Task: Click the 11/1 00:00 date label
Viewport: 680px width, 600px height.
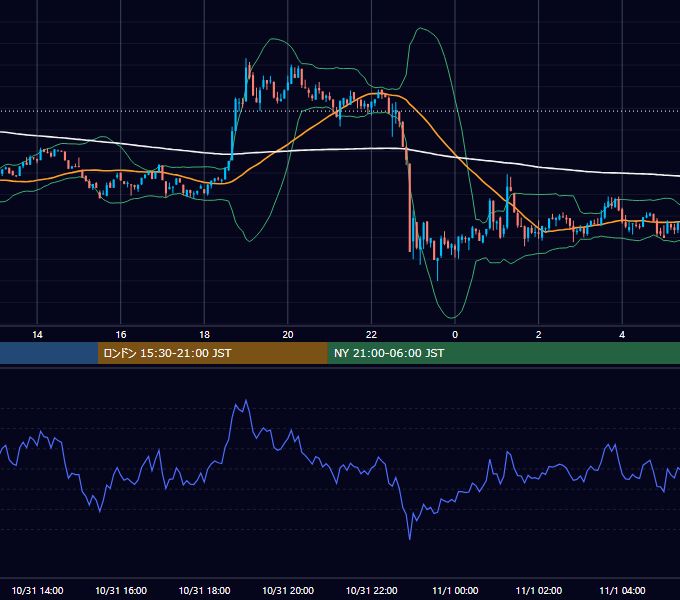Action: tap(455, 590)
